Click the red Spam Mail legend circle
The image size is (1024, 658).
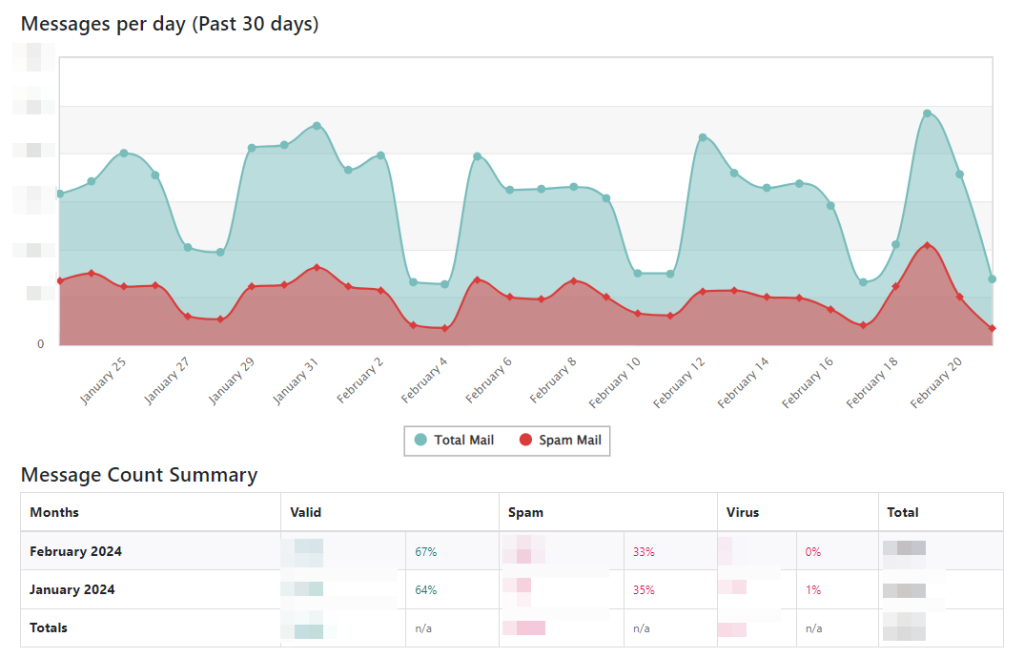526,440
